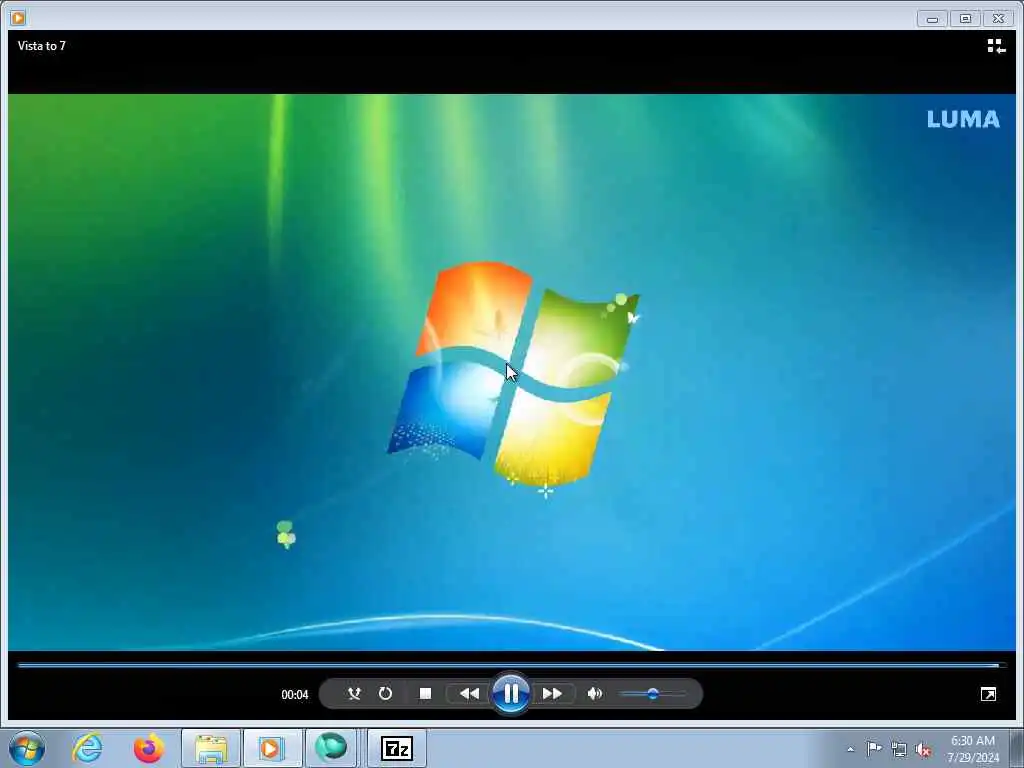Close the Media Player window
1024x768 pixels.
[999, 19]
